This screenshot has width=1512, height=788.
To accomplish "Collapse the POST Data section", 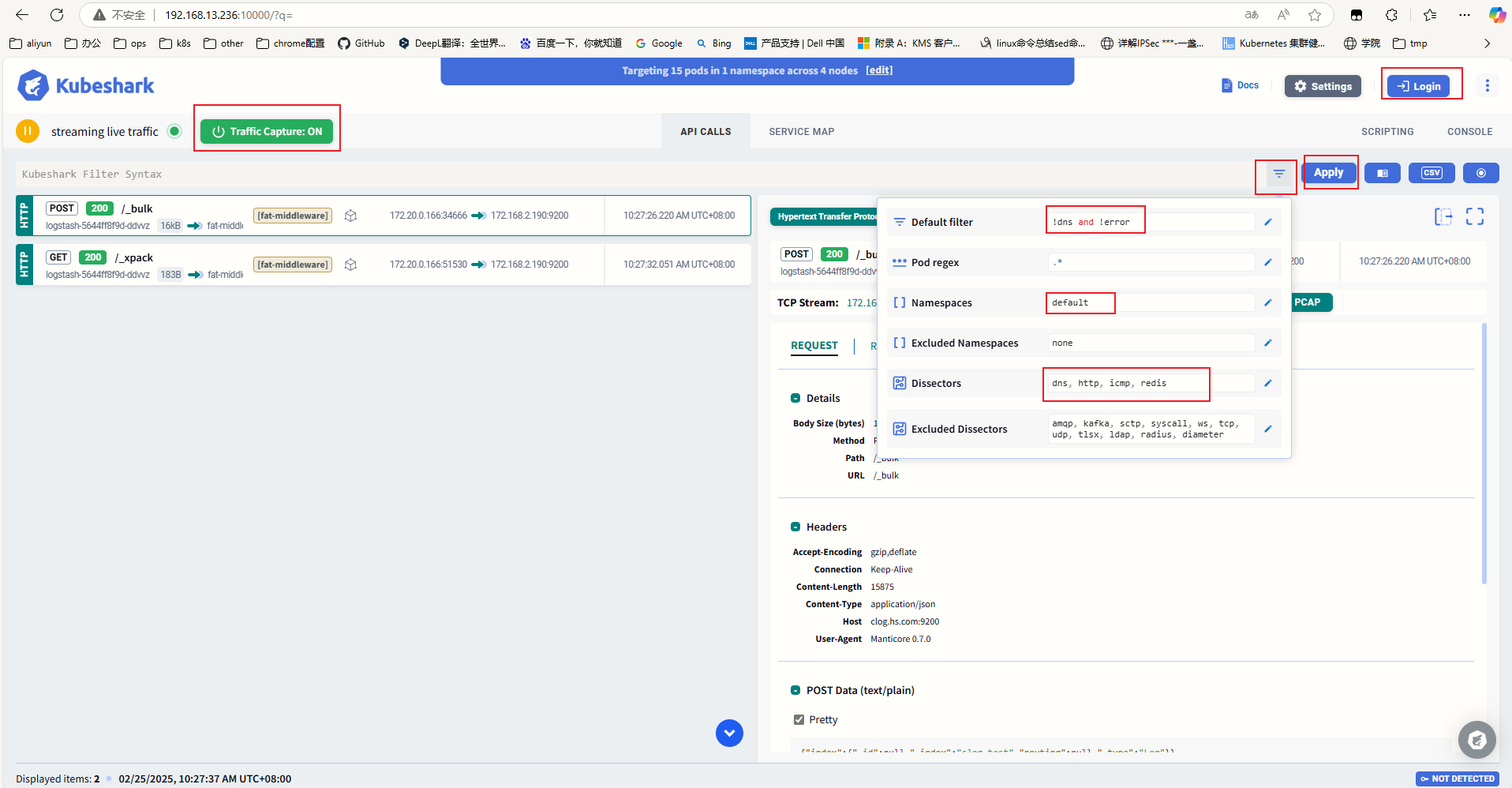I will pyautogui.click(x=795, y=690).
